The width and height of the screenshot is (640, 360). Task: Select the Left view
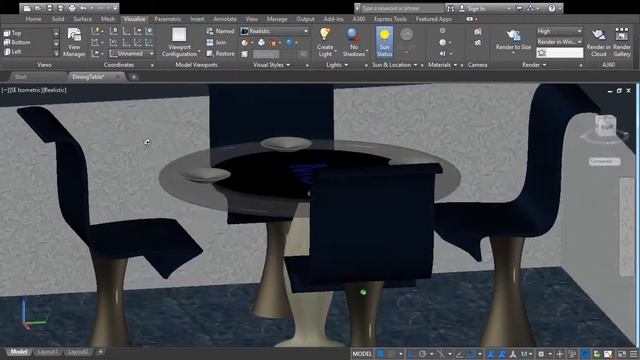tap(12, 52)
